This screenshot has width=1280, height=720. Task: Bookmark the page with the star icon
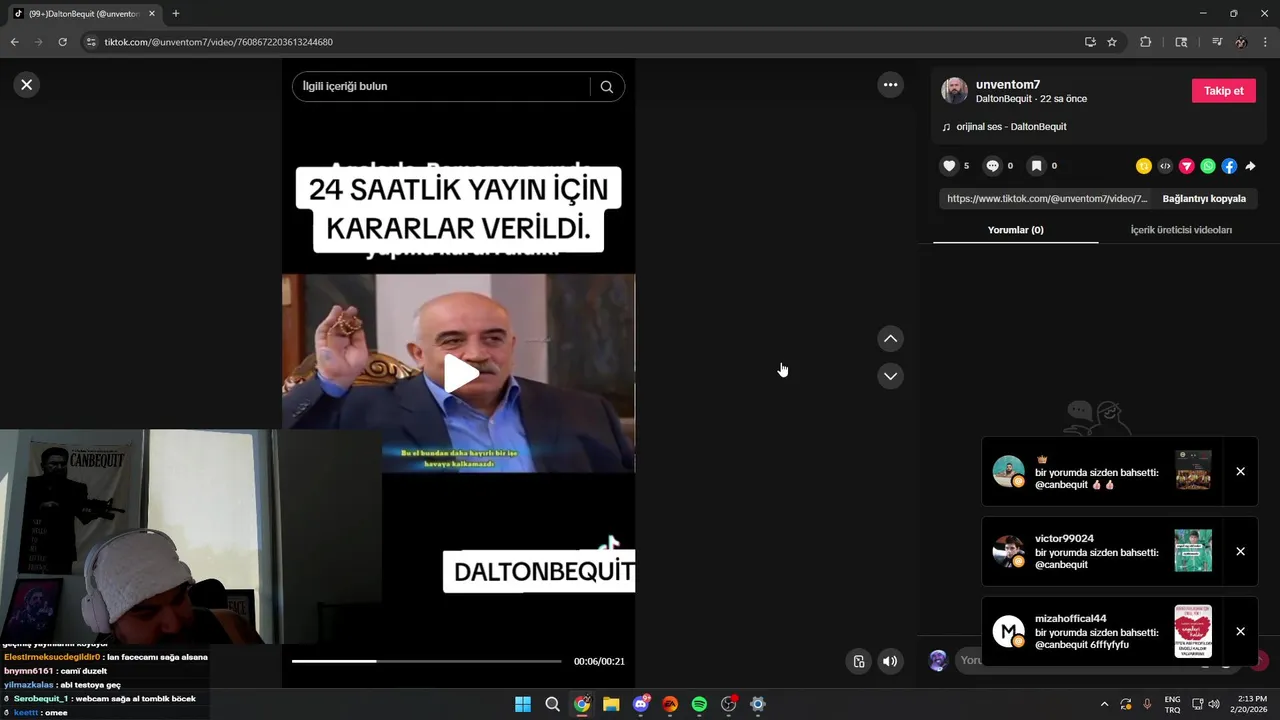[x=1112, y=42]
